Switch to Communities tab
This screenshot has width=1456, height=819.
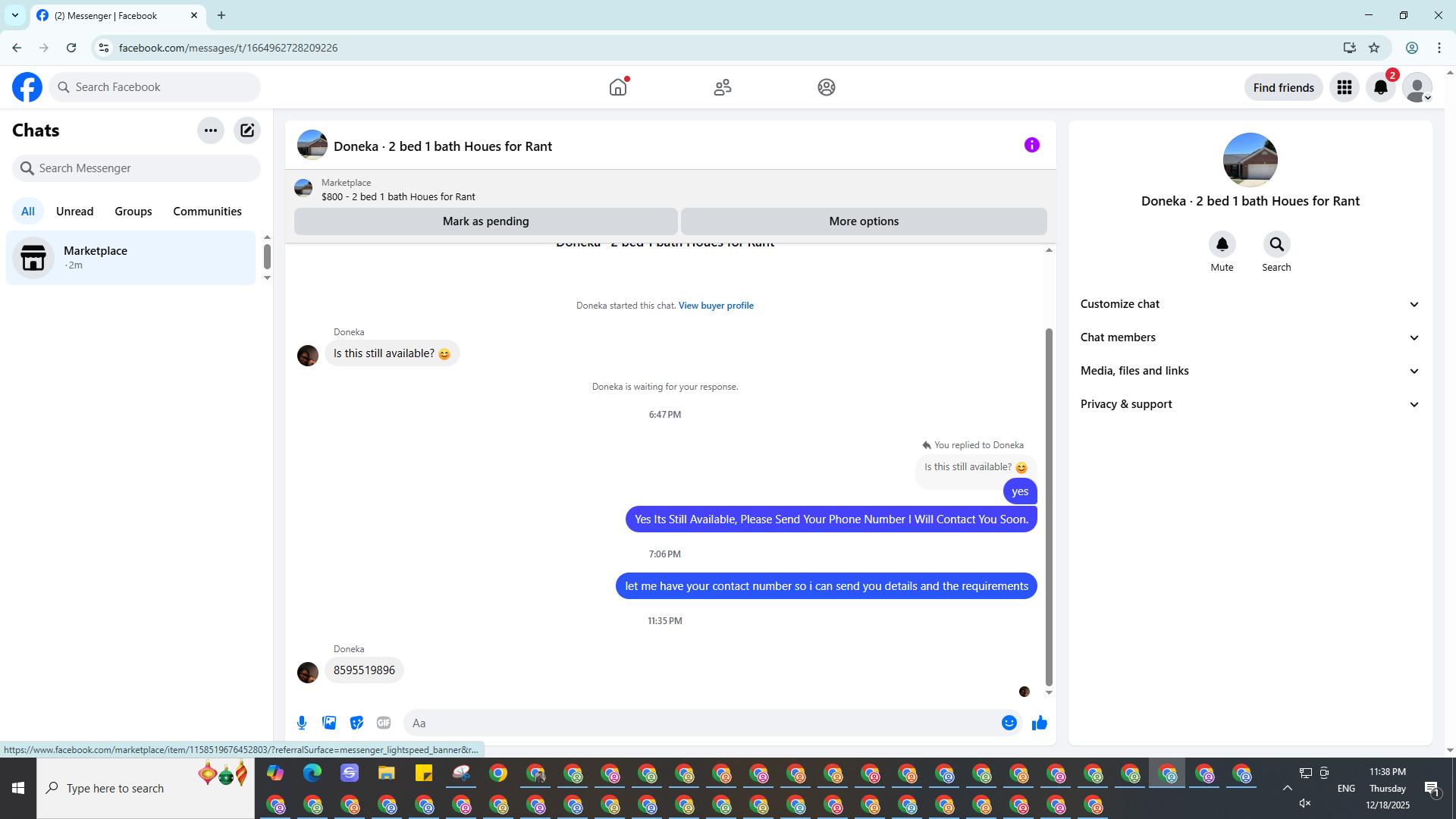[x=207, y=212]
